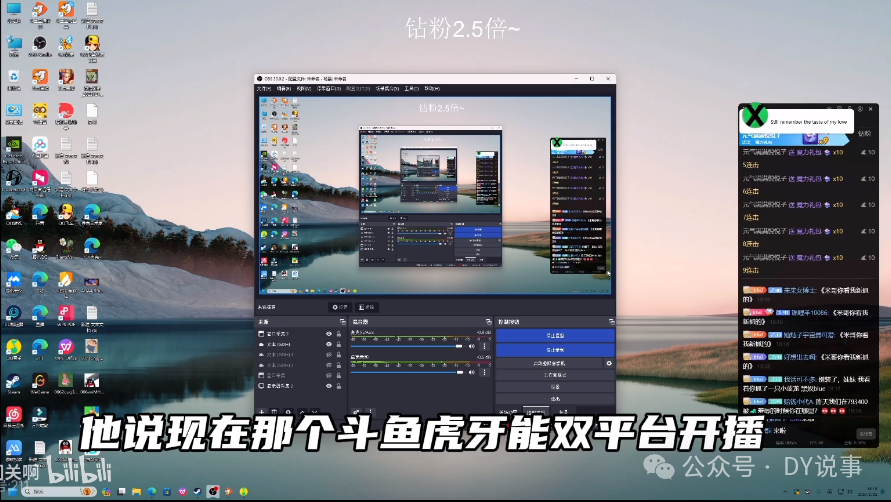Click the taskbar search box
The image size is (891, 502).
tap(59, 491)
